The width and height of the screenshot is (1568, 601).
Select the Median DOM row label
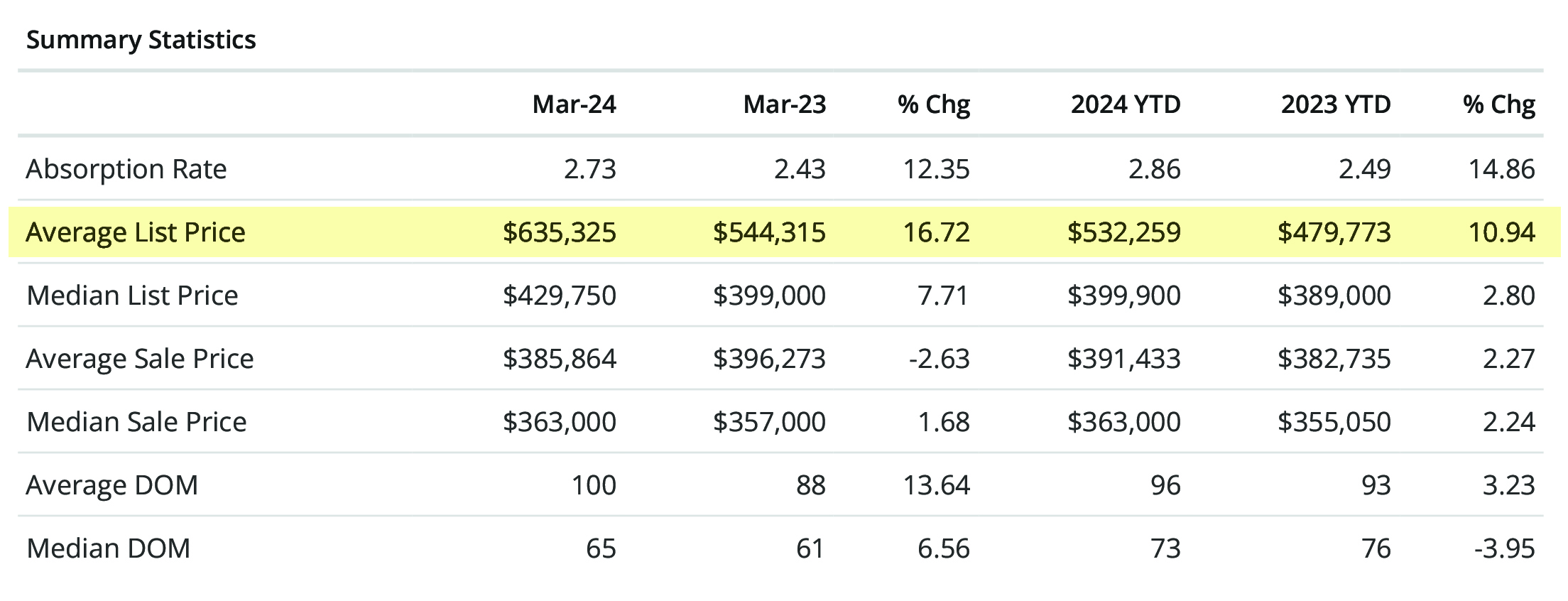point(108,548)
